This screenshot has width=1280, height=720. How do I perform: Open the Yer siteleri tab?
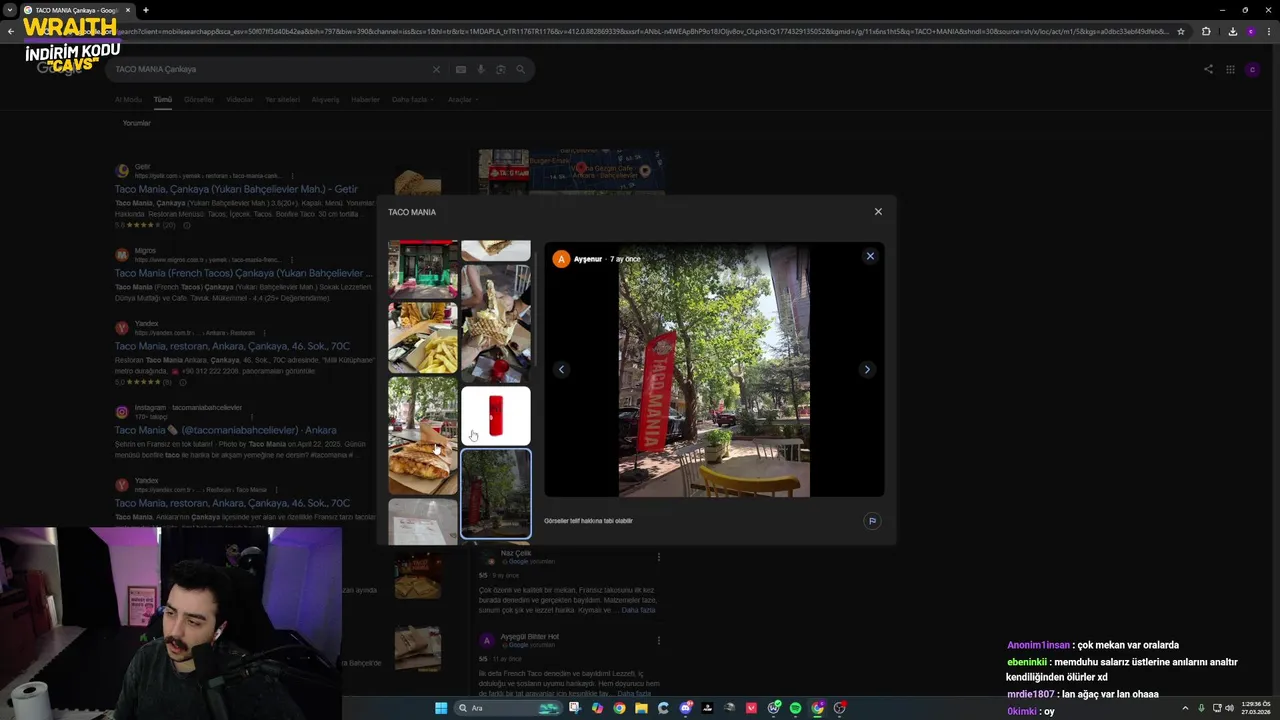pos(283,100)
